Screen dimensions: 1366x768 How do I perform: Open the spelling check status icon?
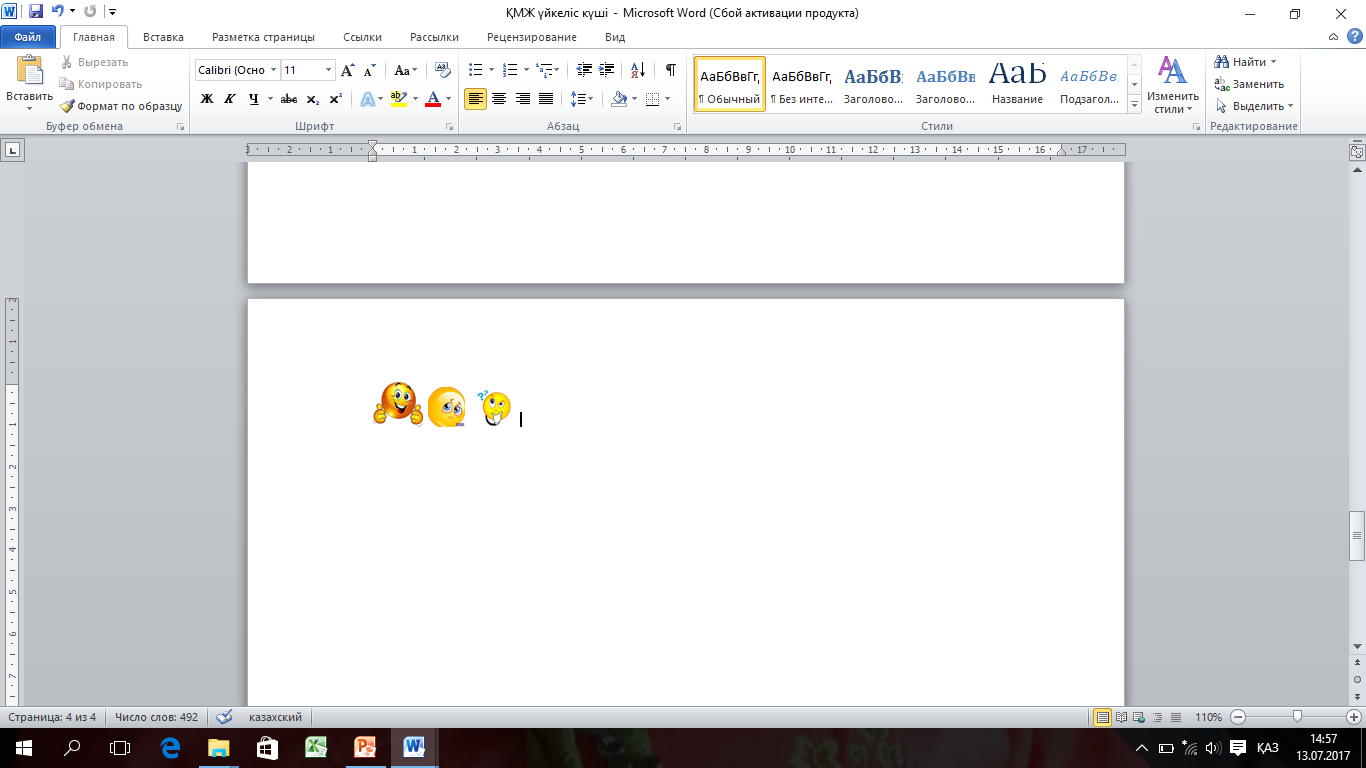[224, 717]
